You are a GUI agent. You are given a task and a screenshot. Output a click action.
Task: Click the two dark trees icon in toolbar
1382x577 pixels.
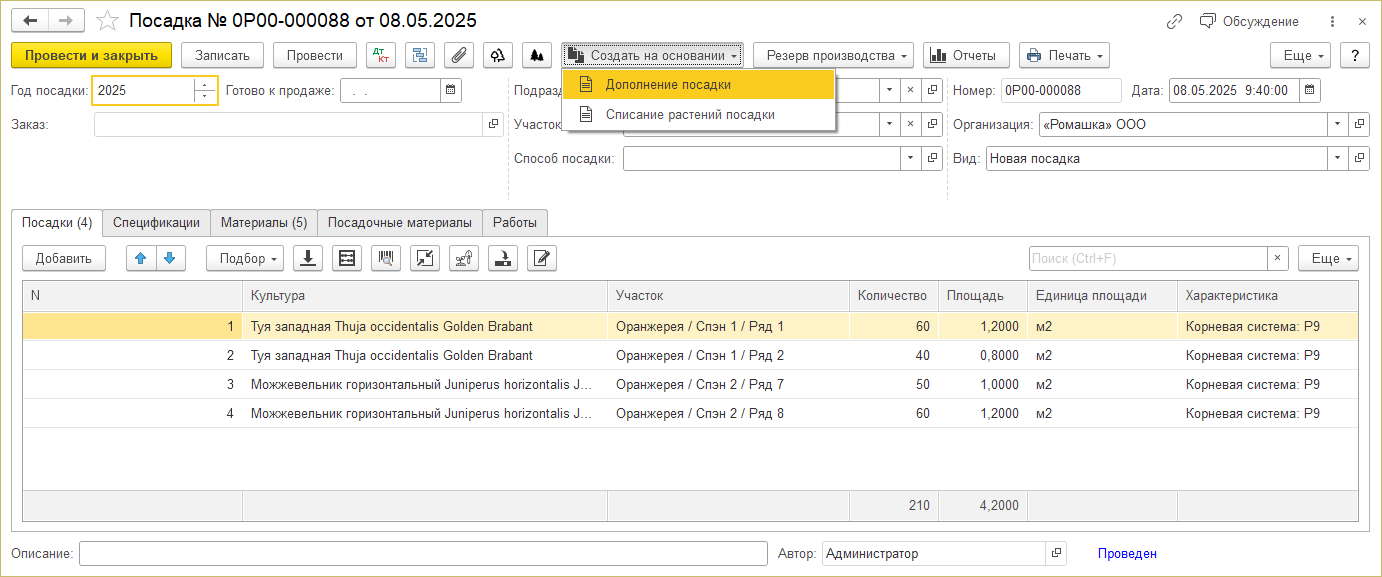537,55
